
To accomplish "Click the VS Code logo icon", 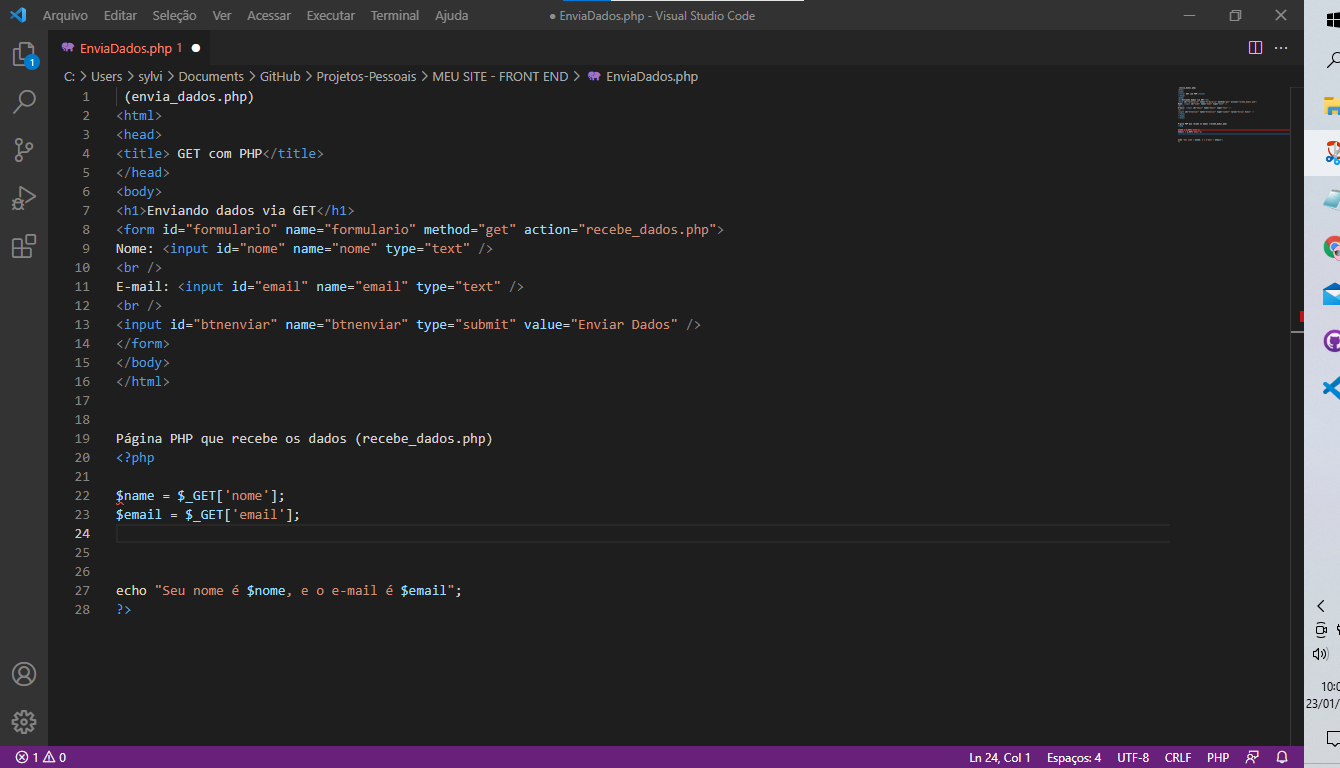I will (x=17, y=15).
